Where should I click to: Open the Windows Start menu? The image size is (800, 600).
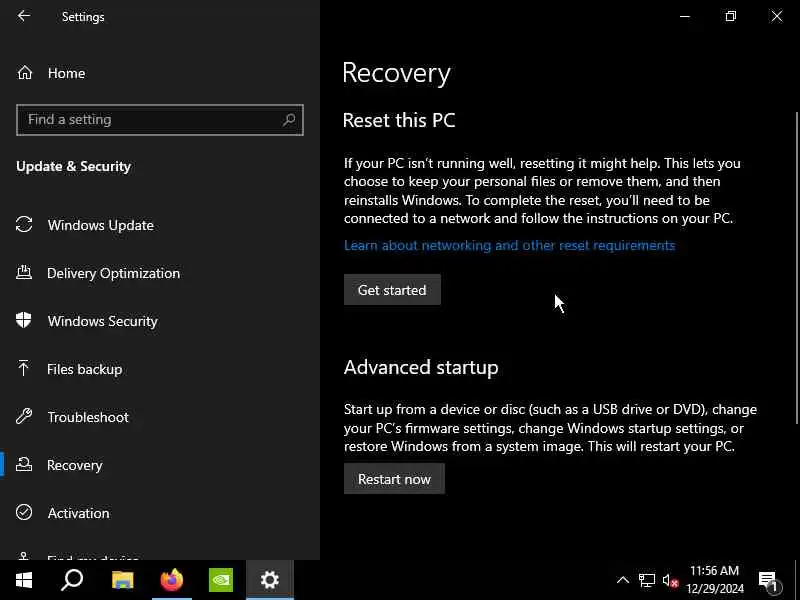[x=24, y=580]
